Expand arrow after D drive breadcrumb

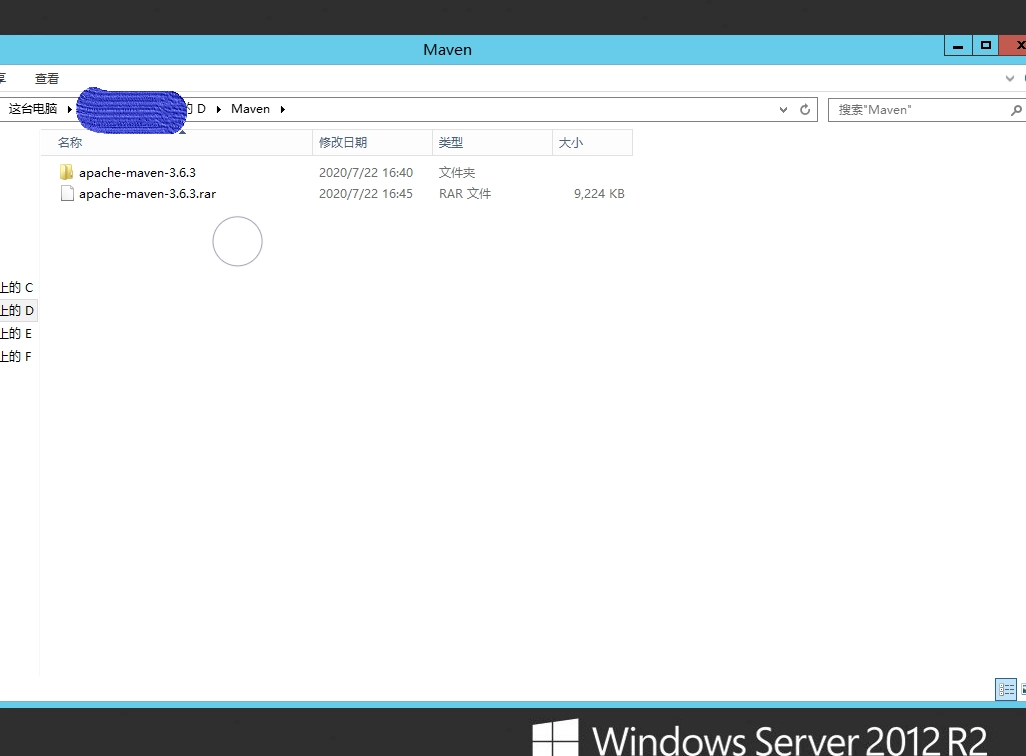coord(218,109)
